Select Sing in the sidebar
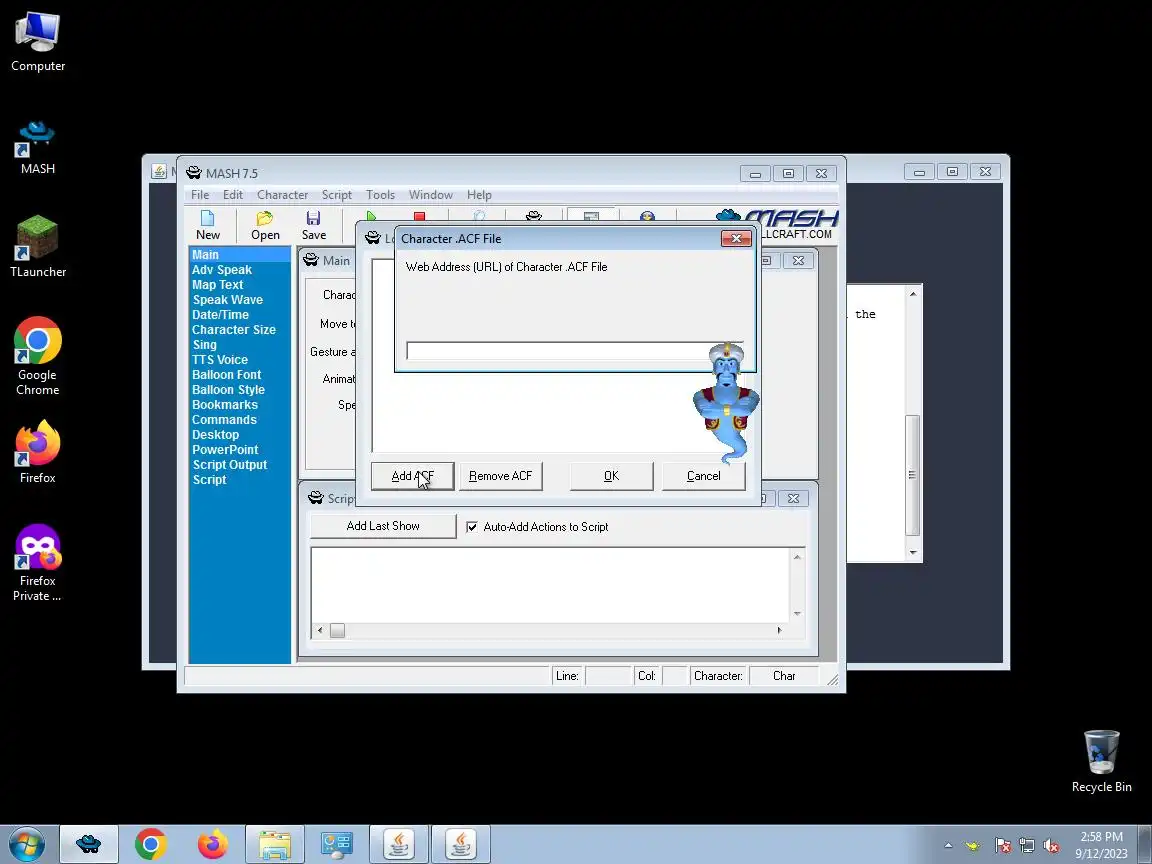Image resolution: width=1152 pixels, height=864 pixels. click(x=204, y=345)
